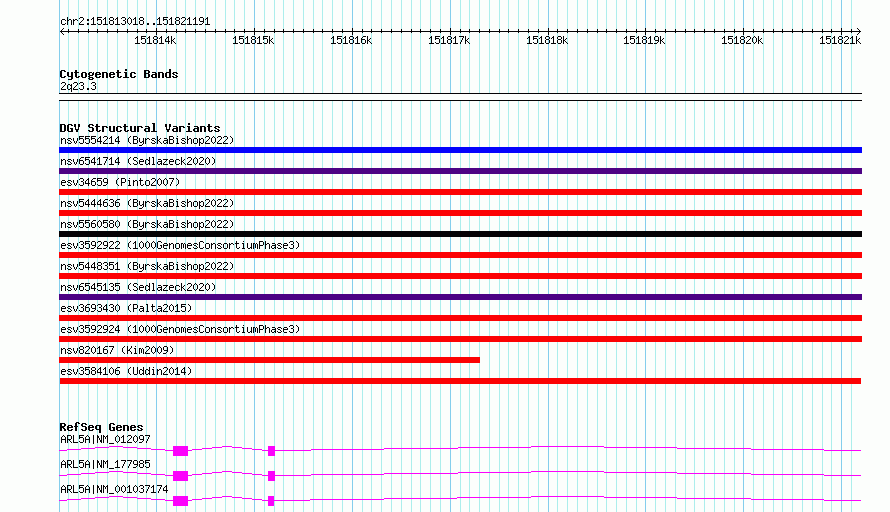Open the nsv5444636 (ByrskaBishop2022) label
Screen dimensions: 890x512
coord(147,203)
